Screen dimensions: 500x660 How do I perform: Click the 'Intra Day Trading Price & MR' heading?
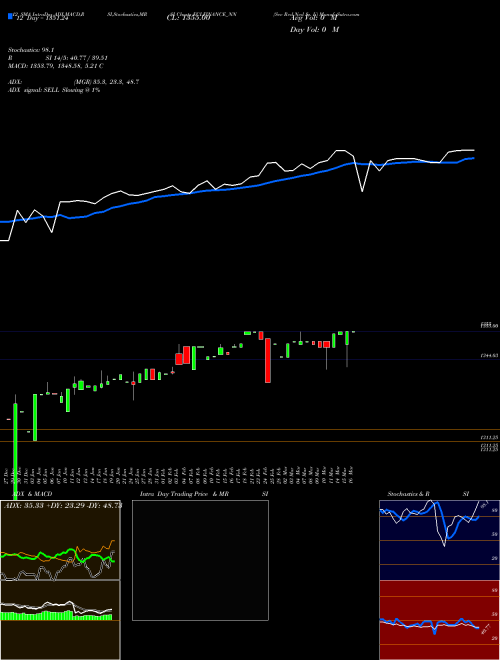pyautogui.click(x=184, y=494)
